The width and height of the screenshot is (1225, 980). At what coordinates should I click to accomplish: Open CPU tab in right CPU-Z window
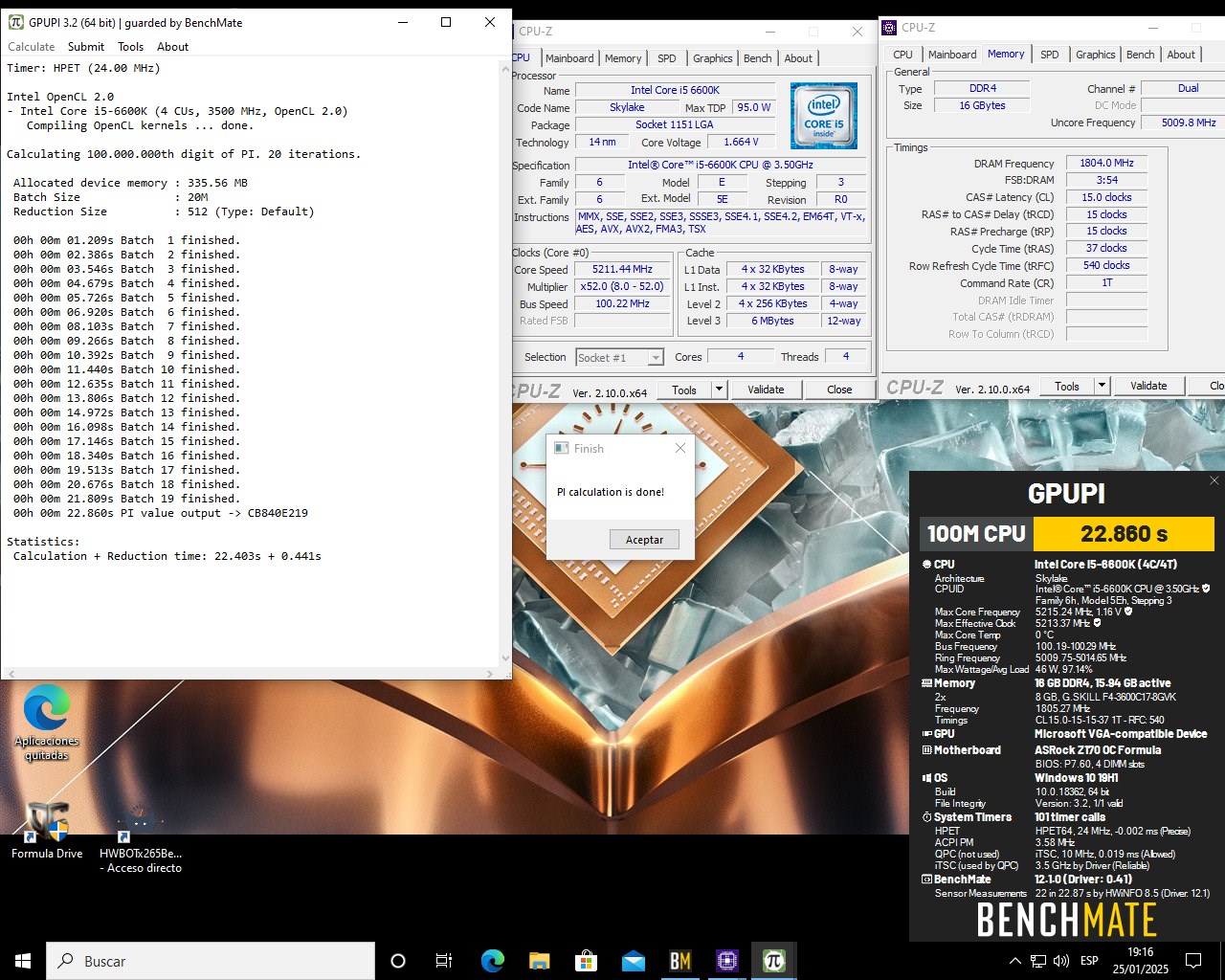(x=903, y=55)
